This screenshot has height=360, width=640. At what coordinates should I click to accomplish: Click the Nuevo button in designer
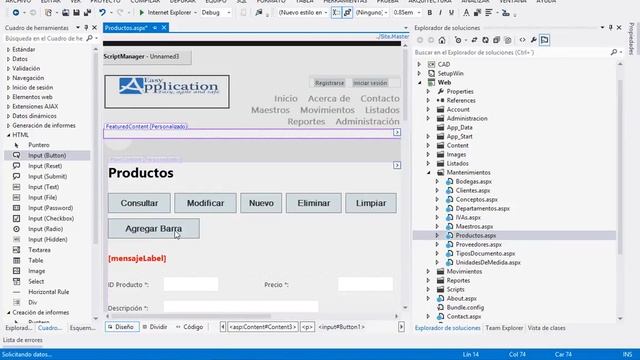click(261, 203)
